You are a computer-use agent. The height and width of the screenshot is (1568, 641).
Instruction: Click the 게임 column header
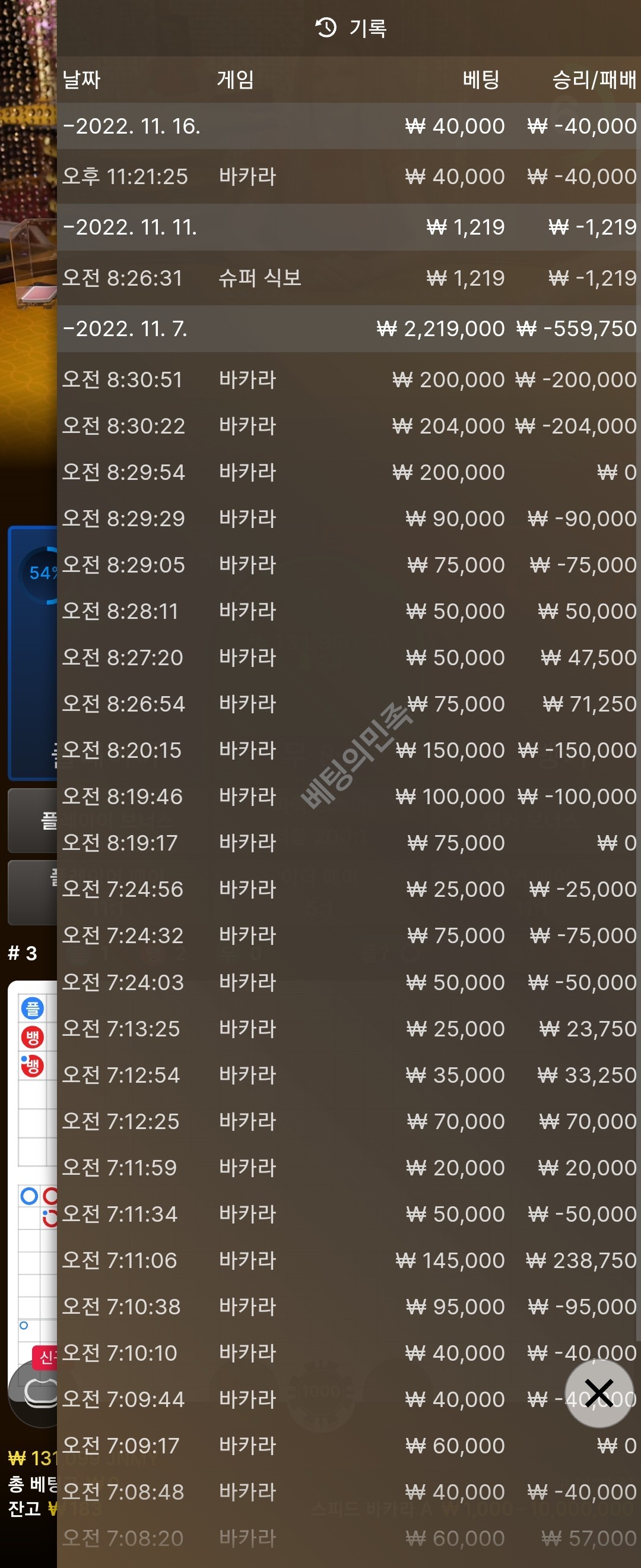(236, 79)
